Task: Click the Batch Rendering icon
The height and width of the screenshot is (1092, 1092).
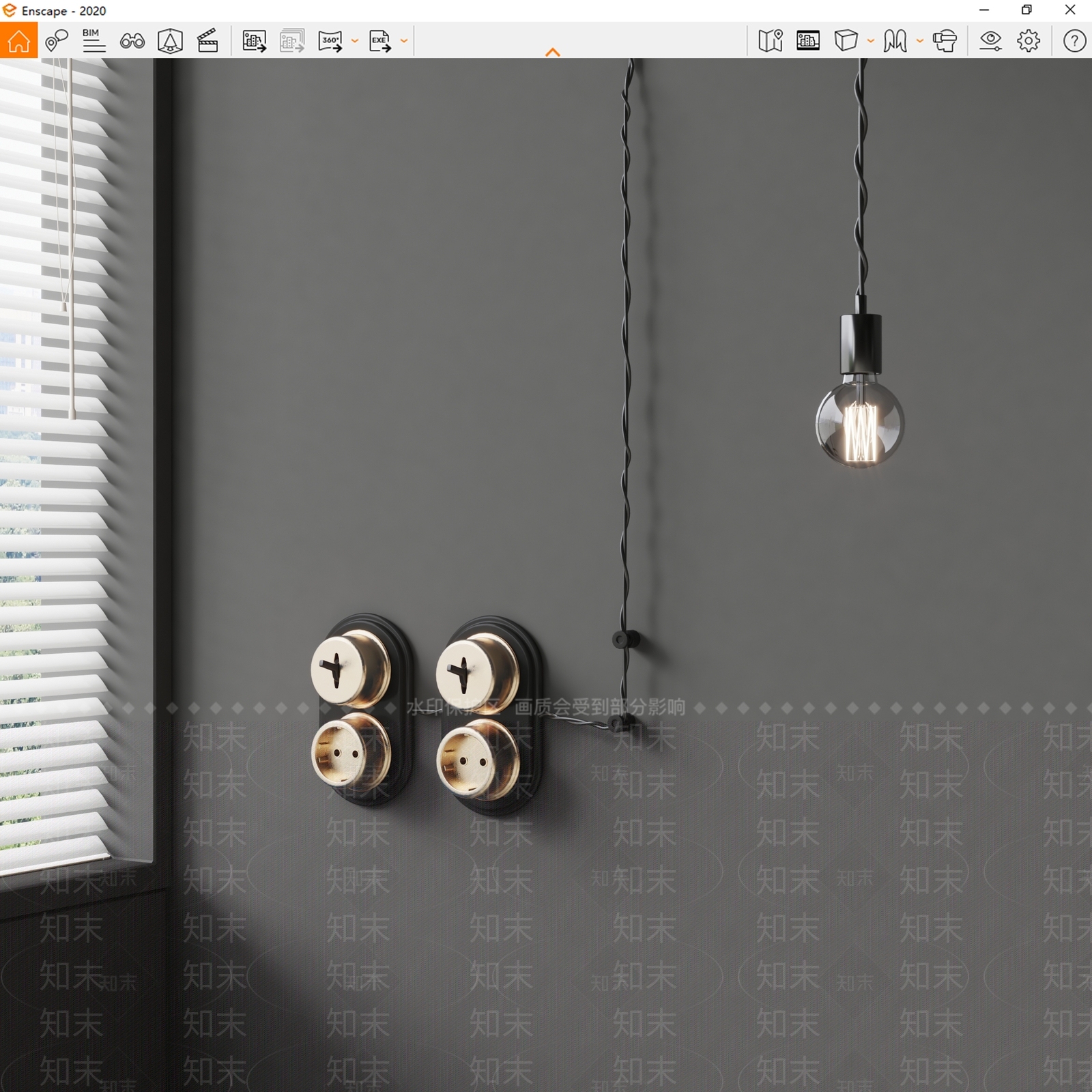Action: (x=292, y=41)
